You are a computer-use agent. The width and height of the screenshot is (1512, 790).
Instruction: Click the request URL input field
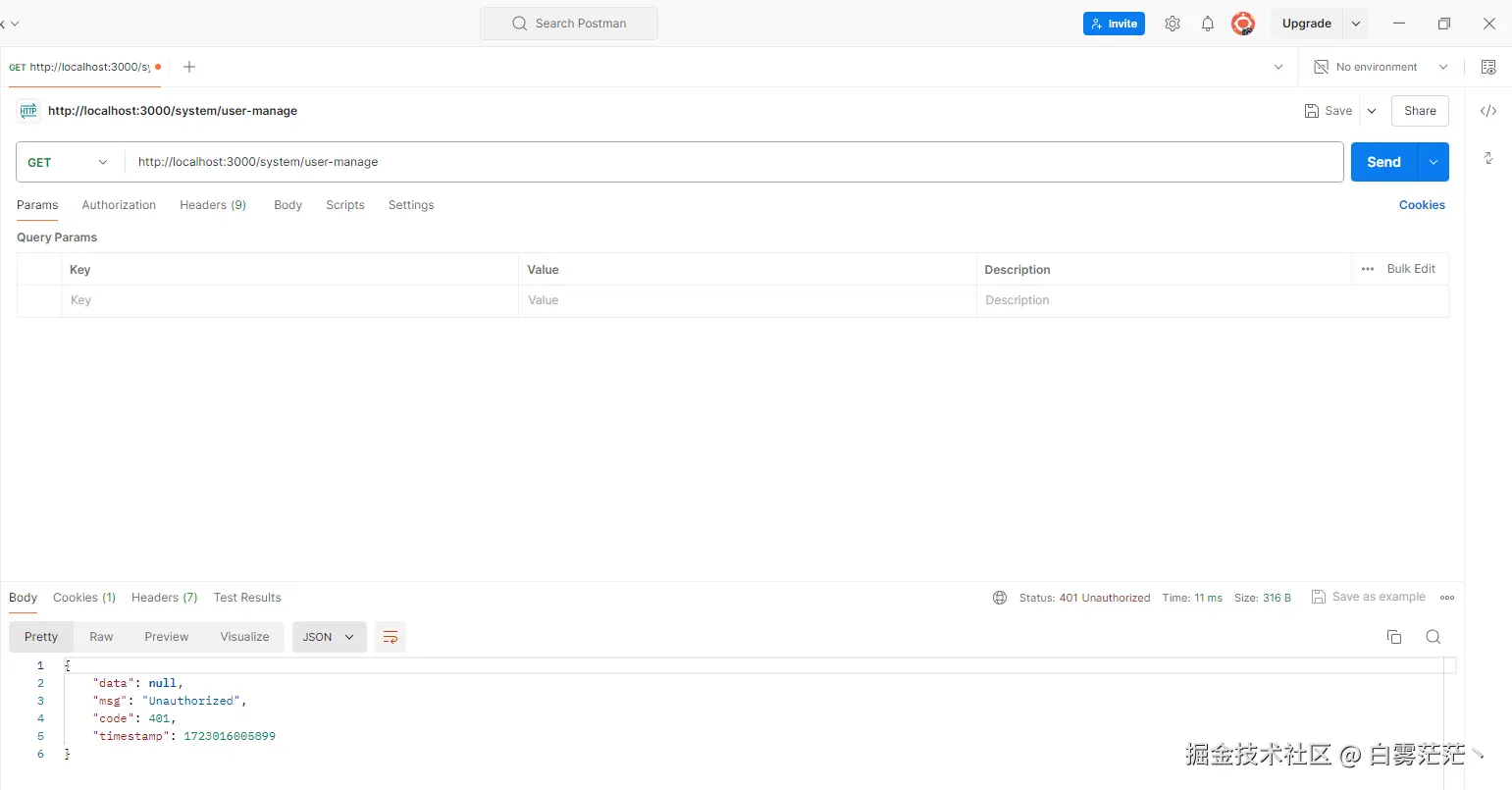coord(734,162)
